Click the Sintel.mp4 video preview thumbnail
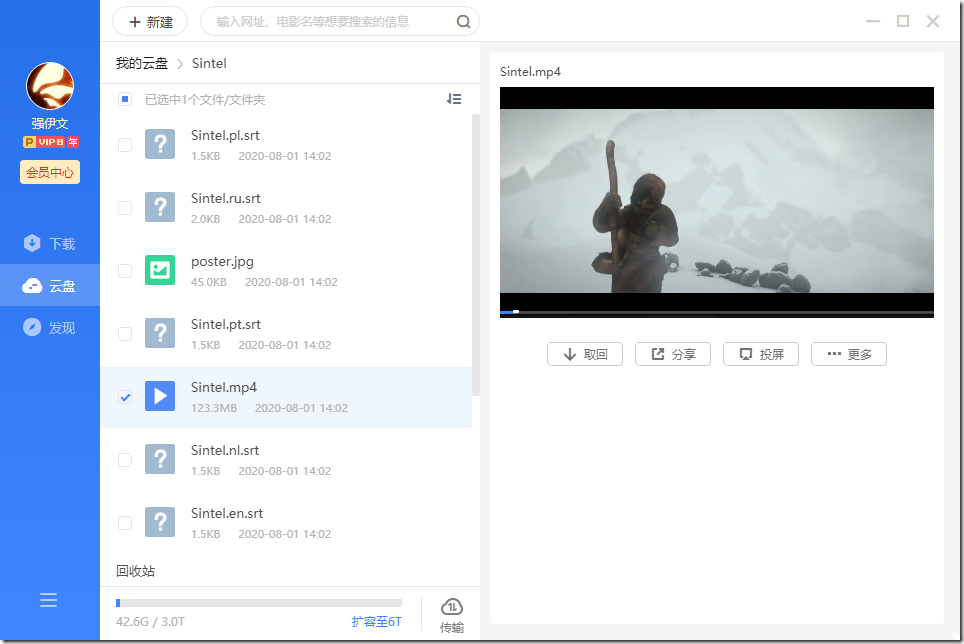This screenshot has height=644, width=964. pyautogui.click(x=717, y=200)
